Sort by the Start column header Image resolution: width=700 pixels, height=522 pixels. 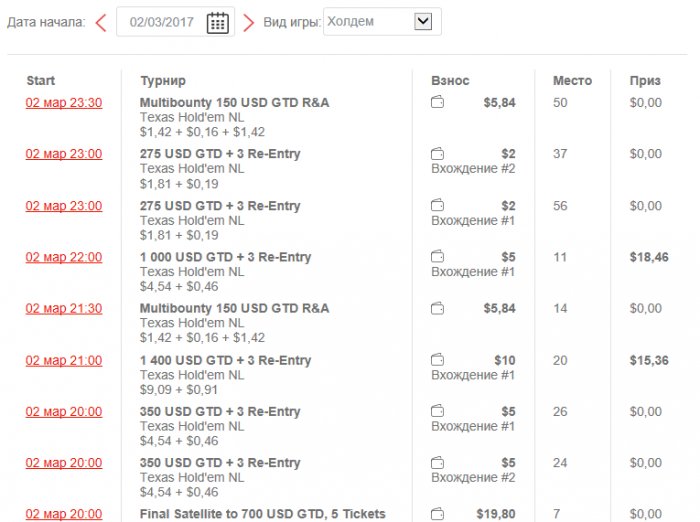click(41, 80)
